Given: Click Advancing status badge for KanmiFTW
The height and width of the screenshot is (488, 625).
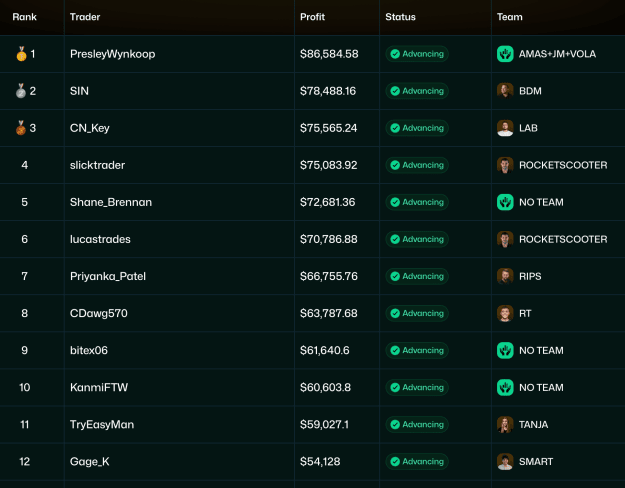Looking at the screenshot, I should pyautogui.click(x=417, y=388).
